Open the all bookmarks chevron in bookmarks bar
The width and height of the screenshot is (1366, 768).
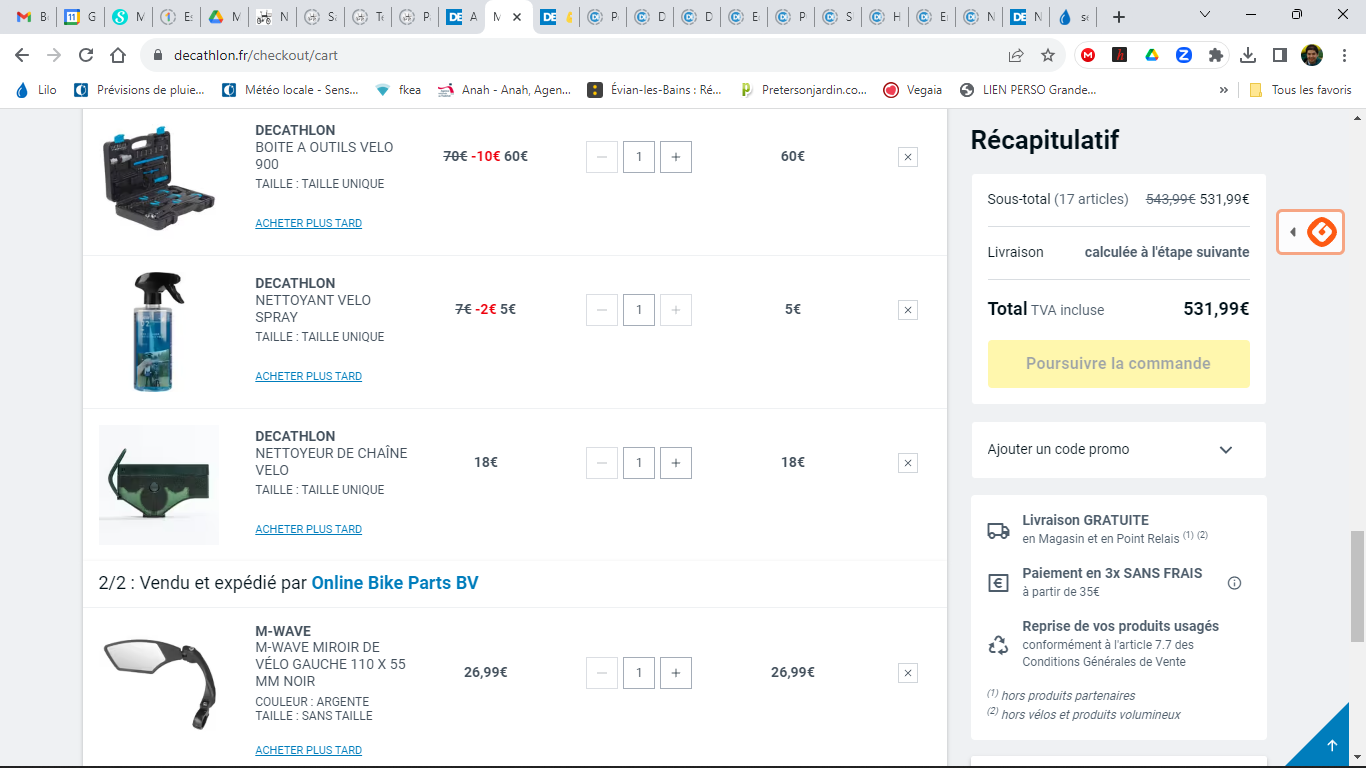pos(1223,90)
